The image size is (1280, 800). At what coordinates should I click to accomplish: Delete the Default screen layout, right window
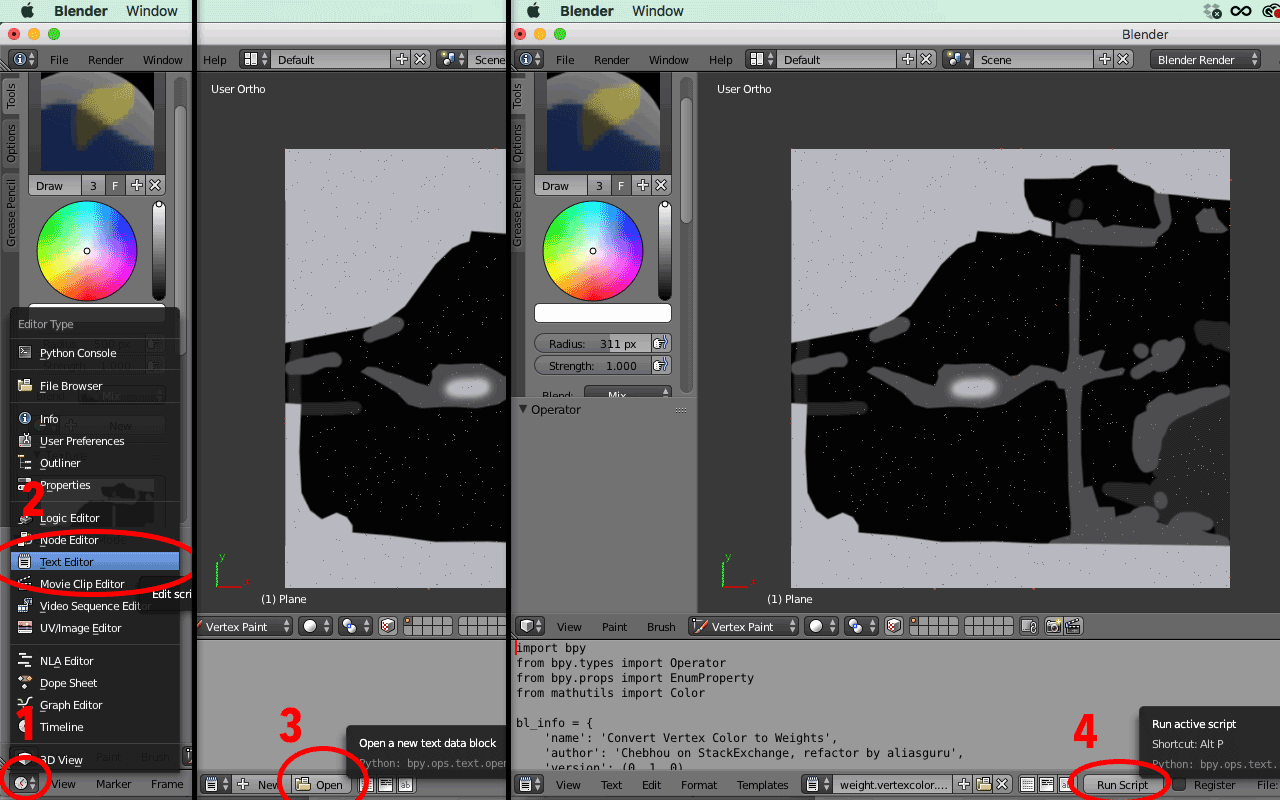[x=927, y=60]
